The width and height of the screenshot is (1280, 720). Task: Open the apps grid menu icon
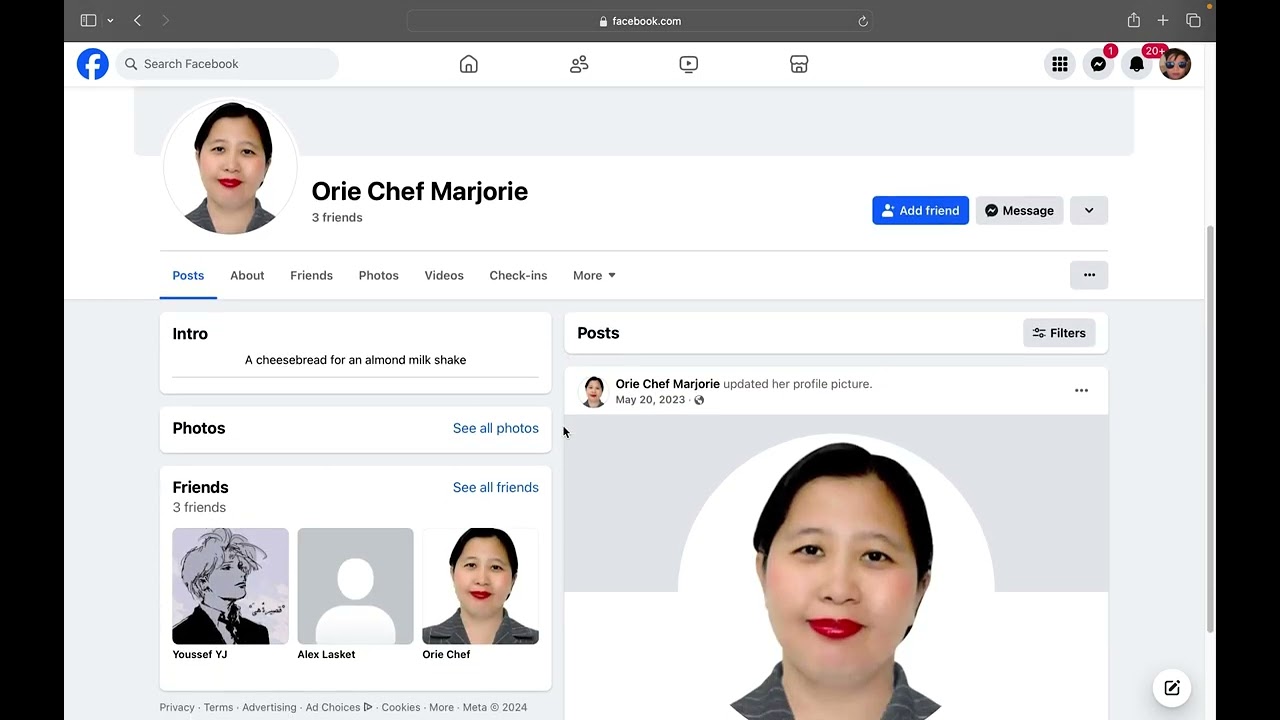(x=1060, y=64)
